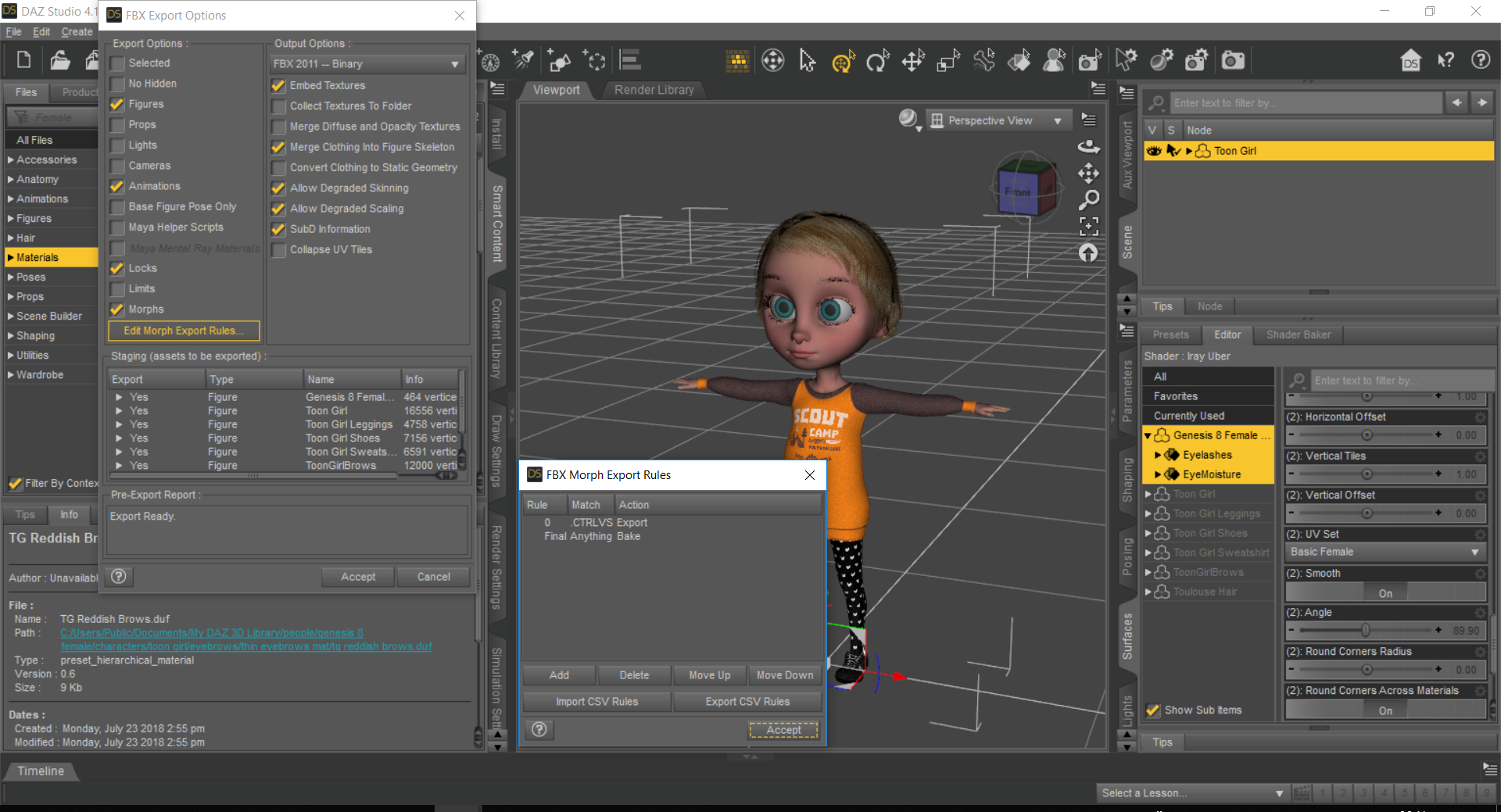Viewport: 1501px width, 812px height.
Task: Open the Daz home store icon
Action: click(1410, 60)
